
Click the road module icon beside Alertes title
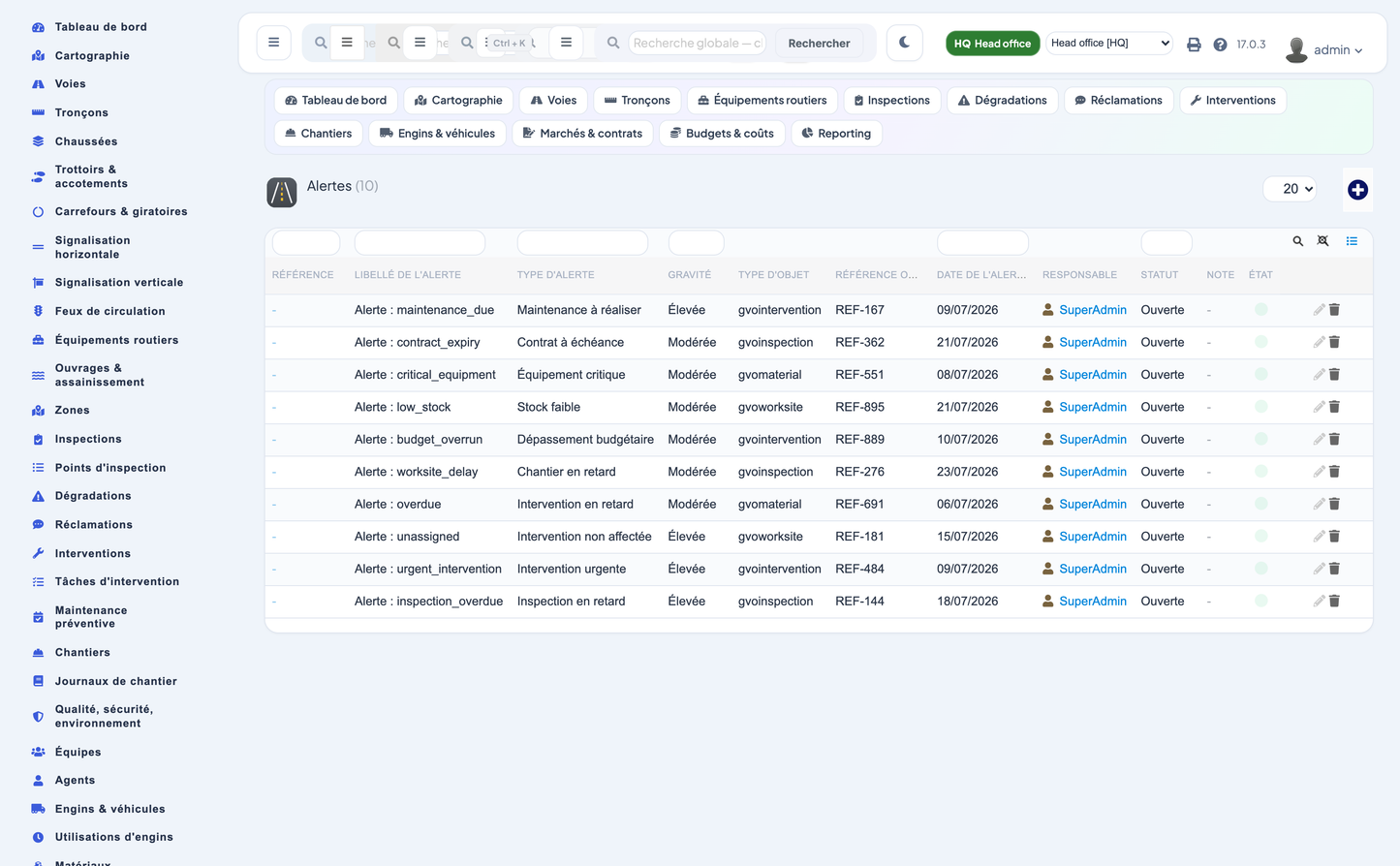(x=282, y=192)
